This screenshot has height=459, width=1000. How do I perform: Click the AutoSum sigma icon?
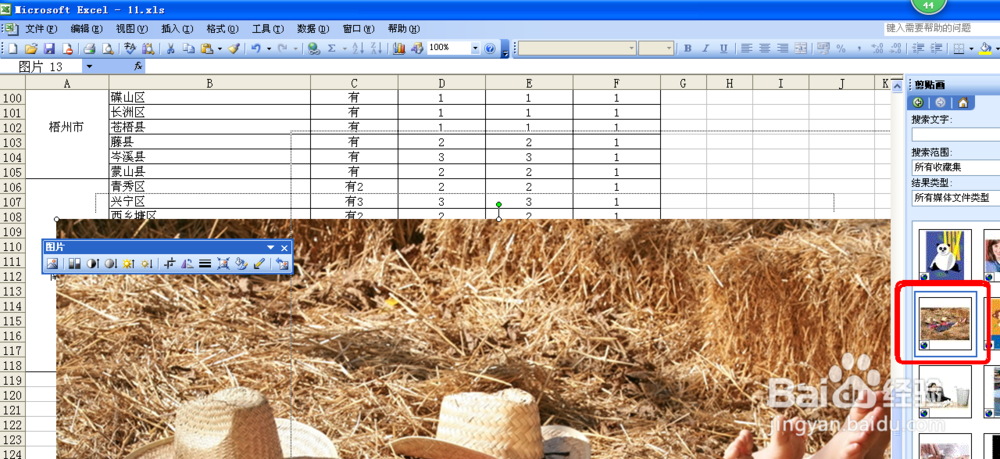[332, 48]
